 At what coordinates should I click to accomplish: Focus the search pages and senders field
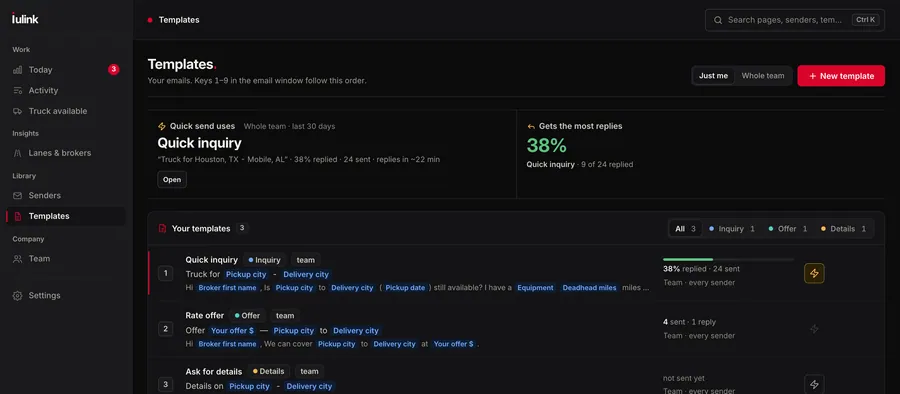pyautogui.click(x=794, y=20)
